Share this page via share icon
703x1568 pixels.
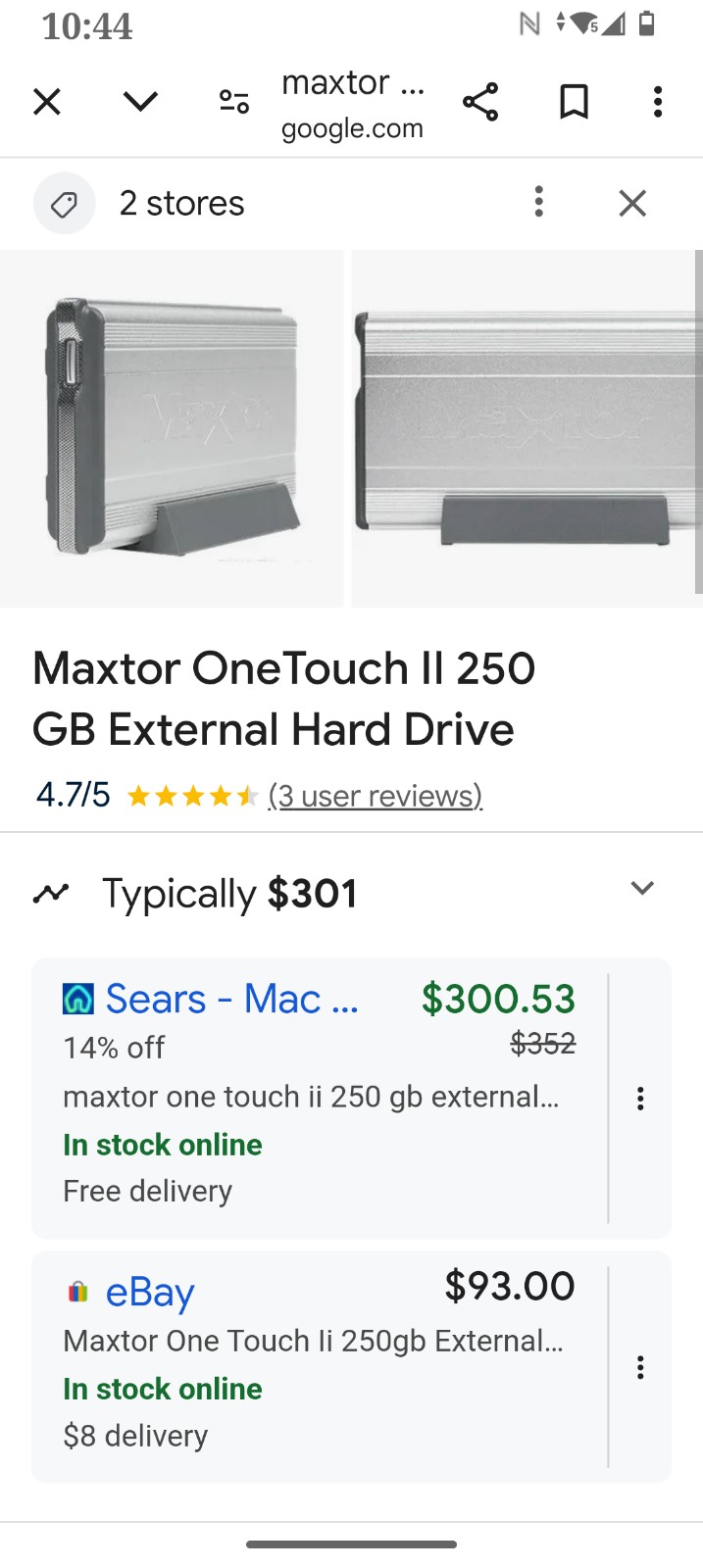coord(480,101)
